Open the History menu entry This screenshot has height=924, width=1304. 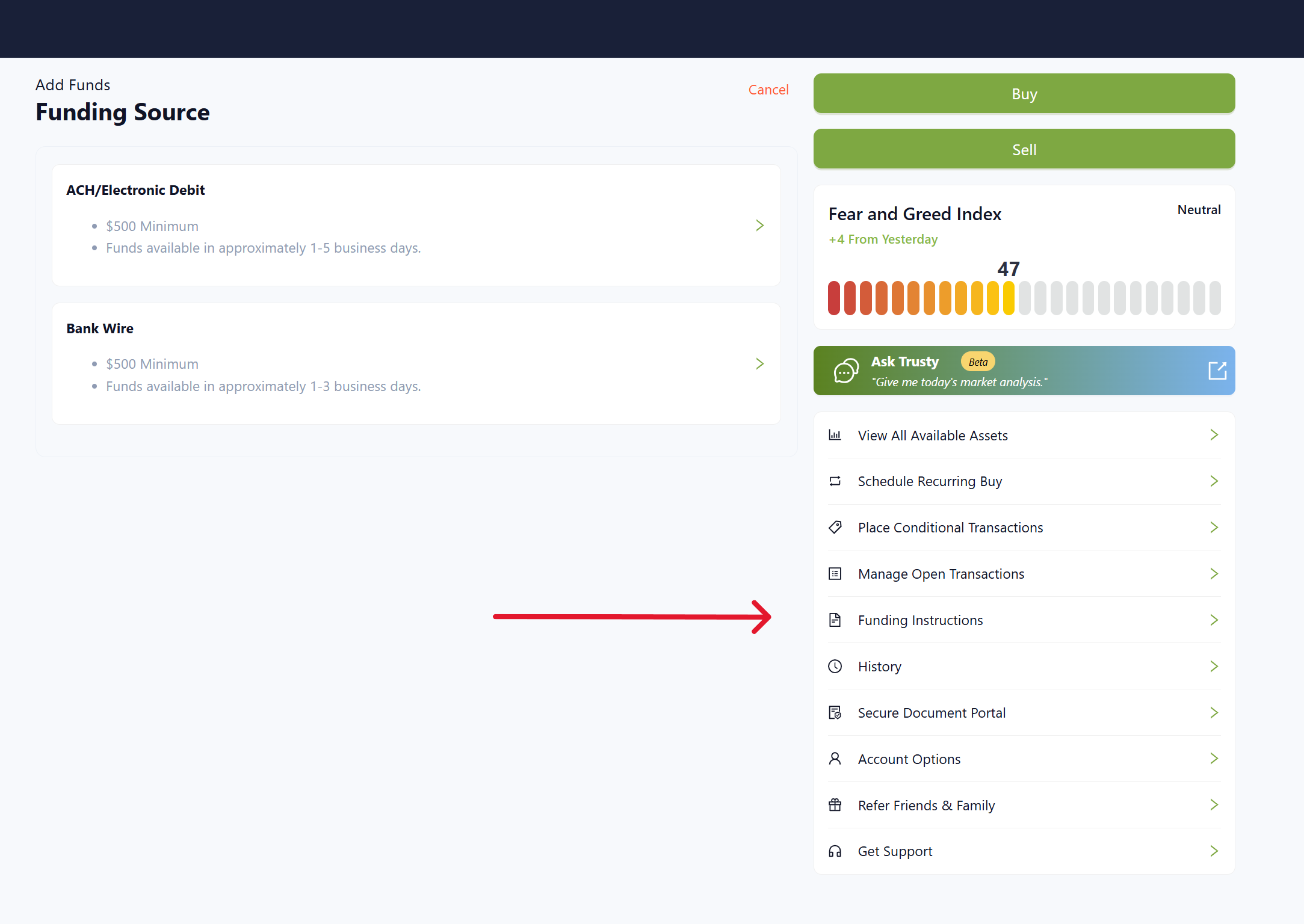pyautogui.click(x=879, y=667)
